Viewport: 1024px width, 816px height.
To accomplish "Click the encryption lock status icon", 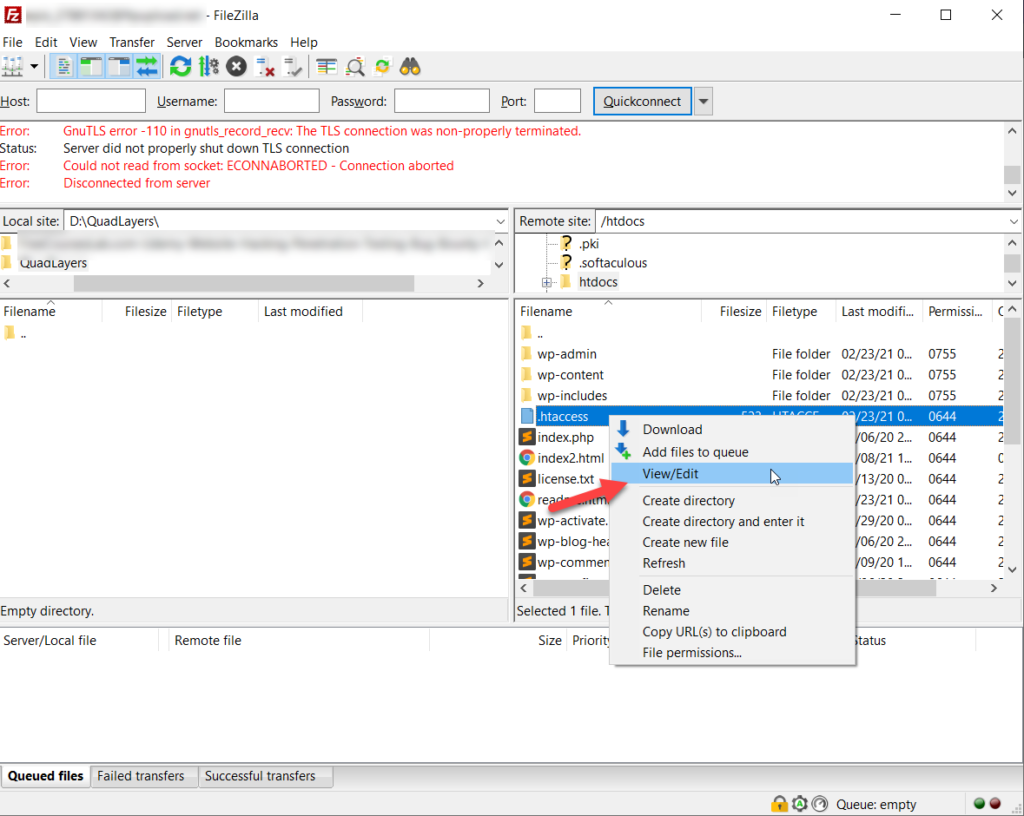I will point(778,804).
